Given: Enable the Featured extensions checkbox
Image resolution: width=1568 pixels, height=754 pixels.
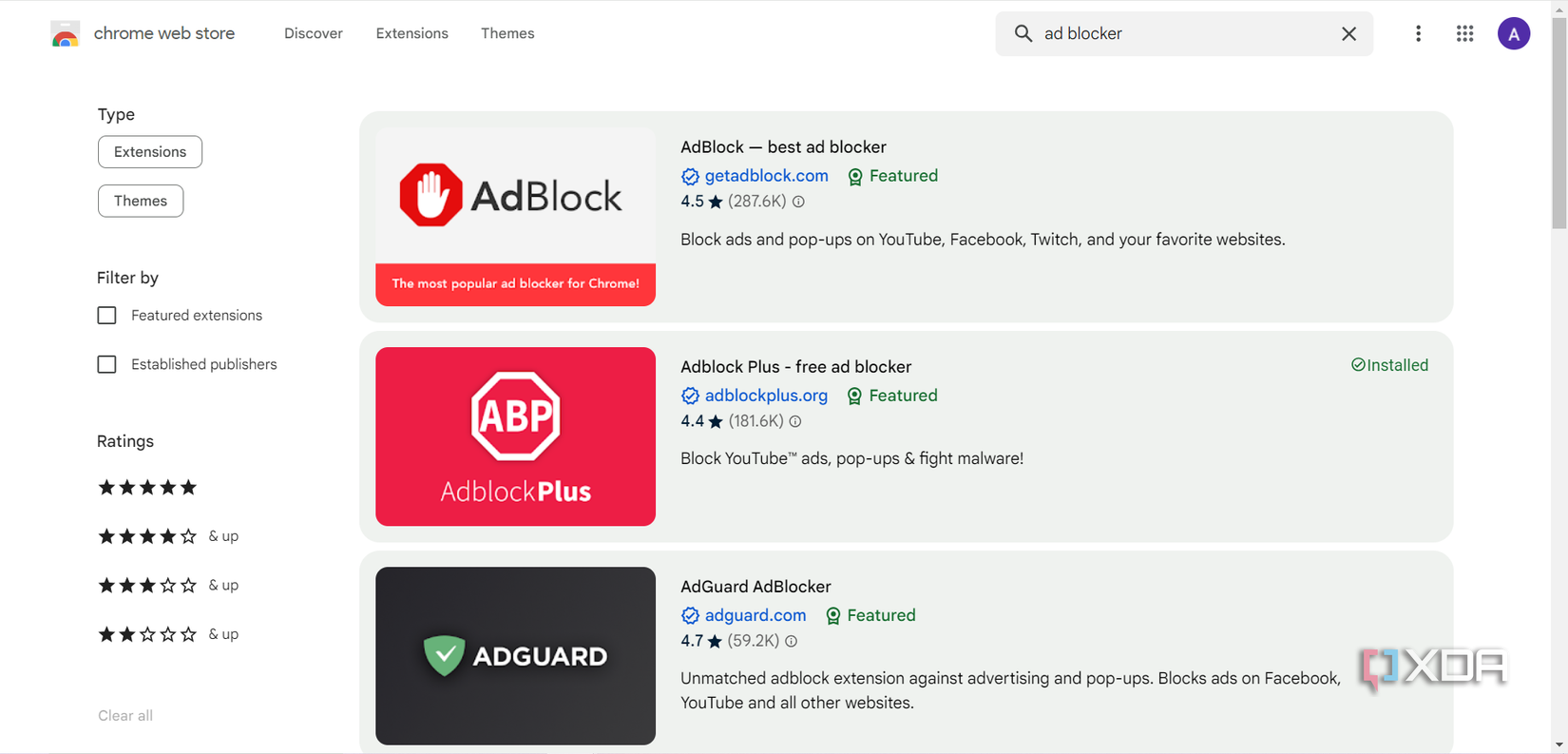Looking at the screenshot, I should coord(107,316).
